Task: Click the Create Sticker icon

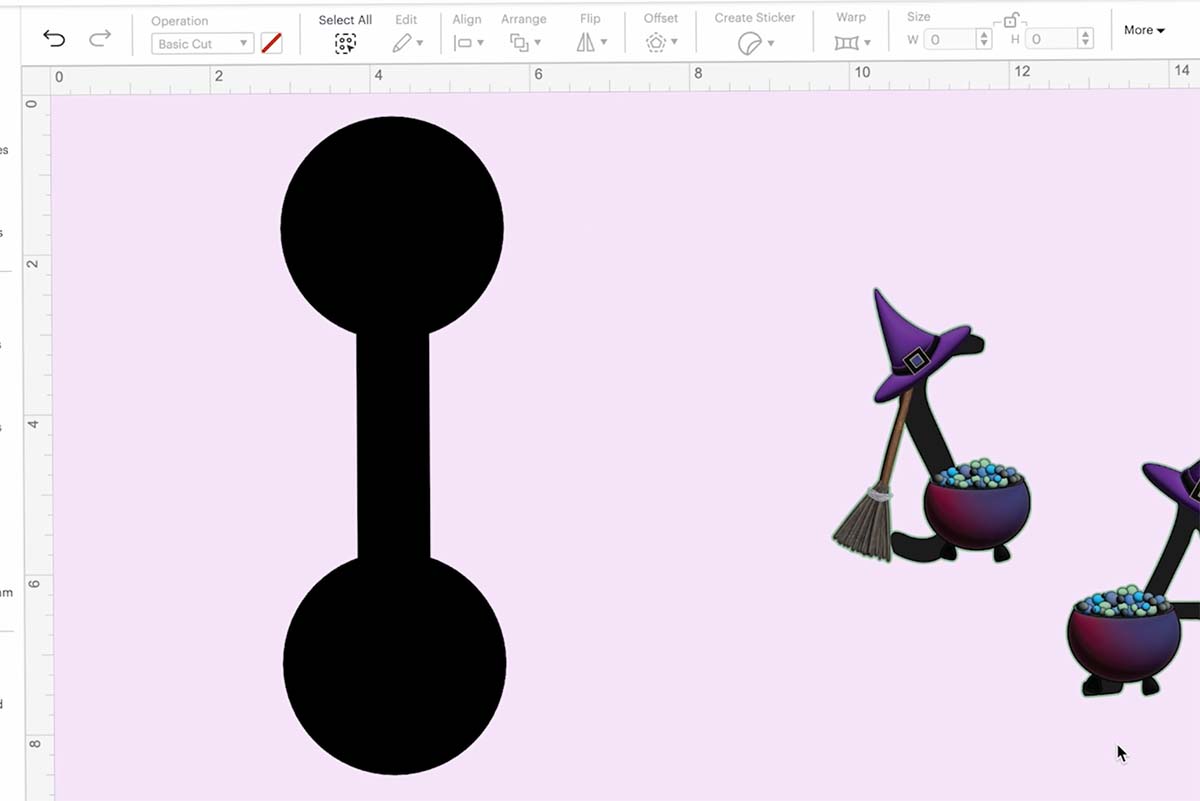Action: point(749,43)
